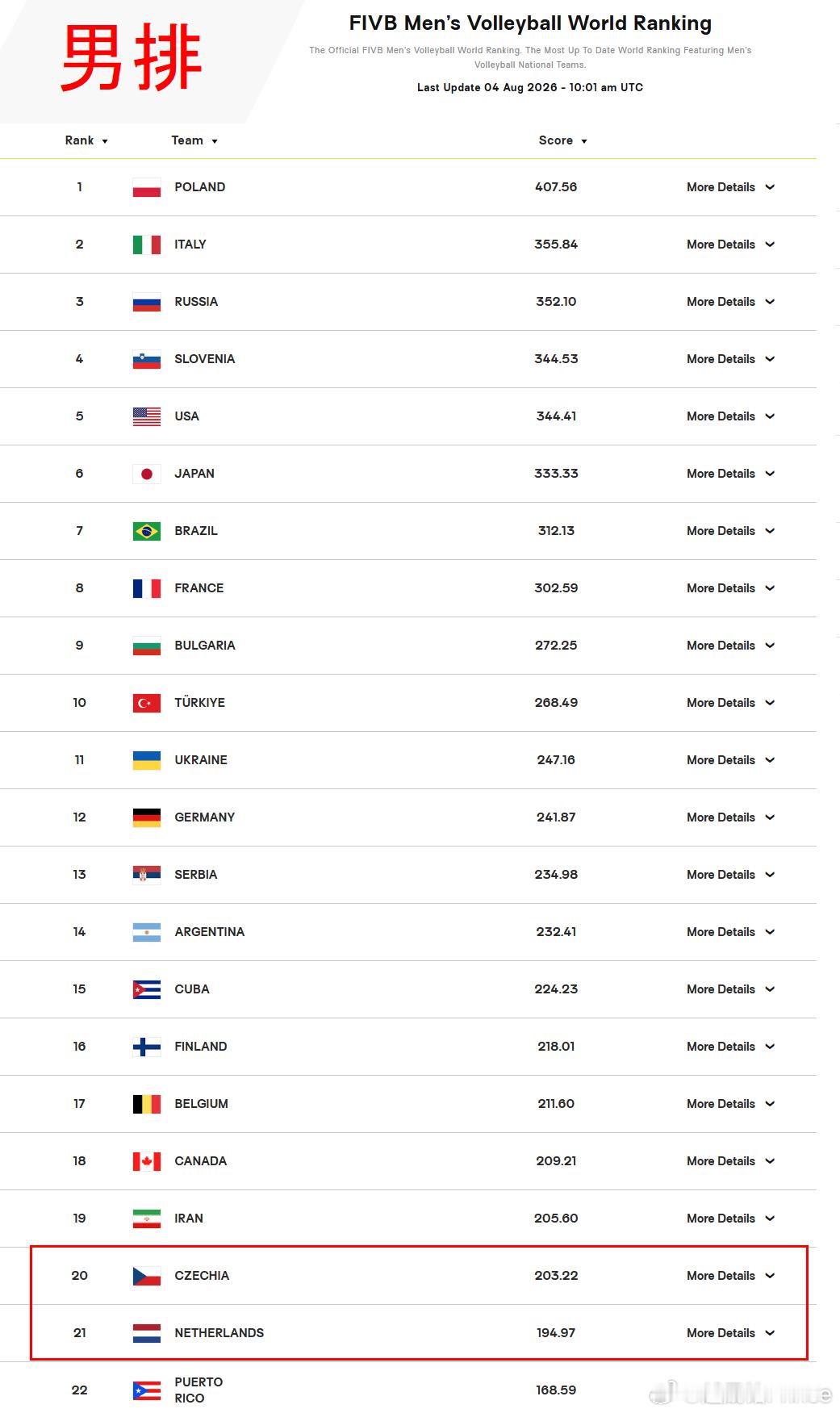The image size is (840, 1413).
Task: Select the SLOVENIA team name
Action: click(205, 359)
